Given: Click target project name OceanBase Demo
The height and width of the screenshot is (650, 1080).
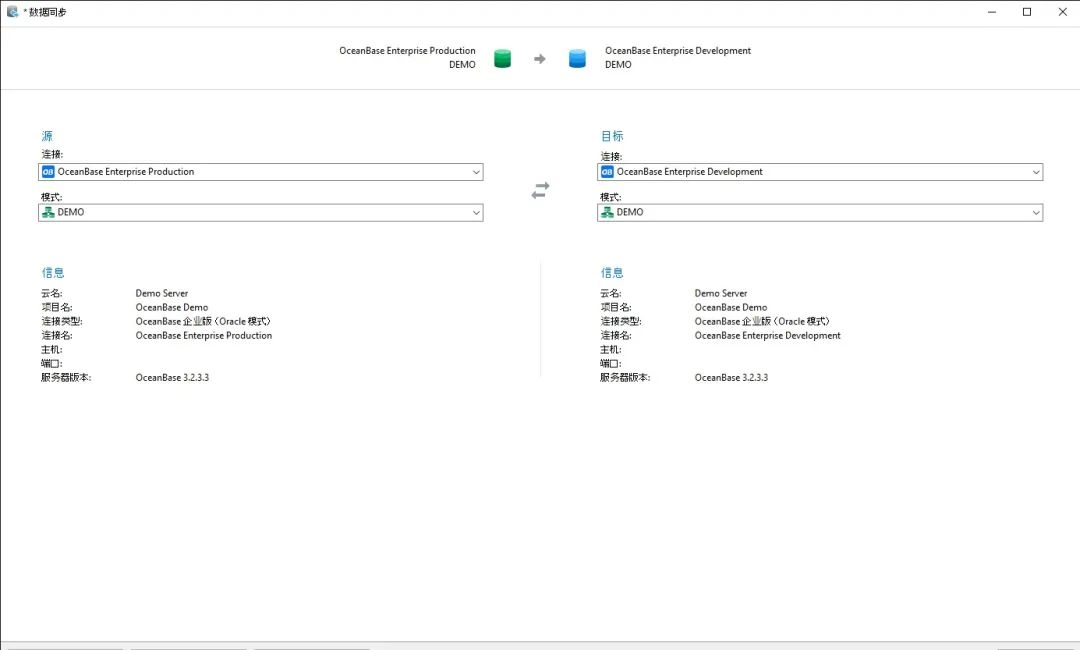Looking at the screenshot, I should point(731,307).
